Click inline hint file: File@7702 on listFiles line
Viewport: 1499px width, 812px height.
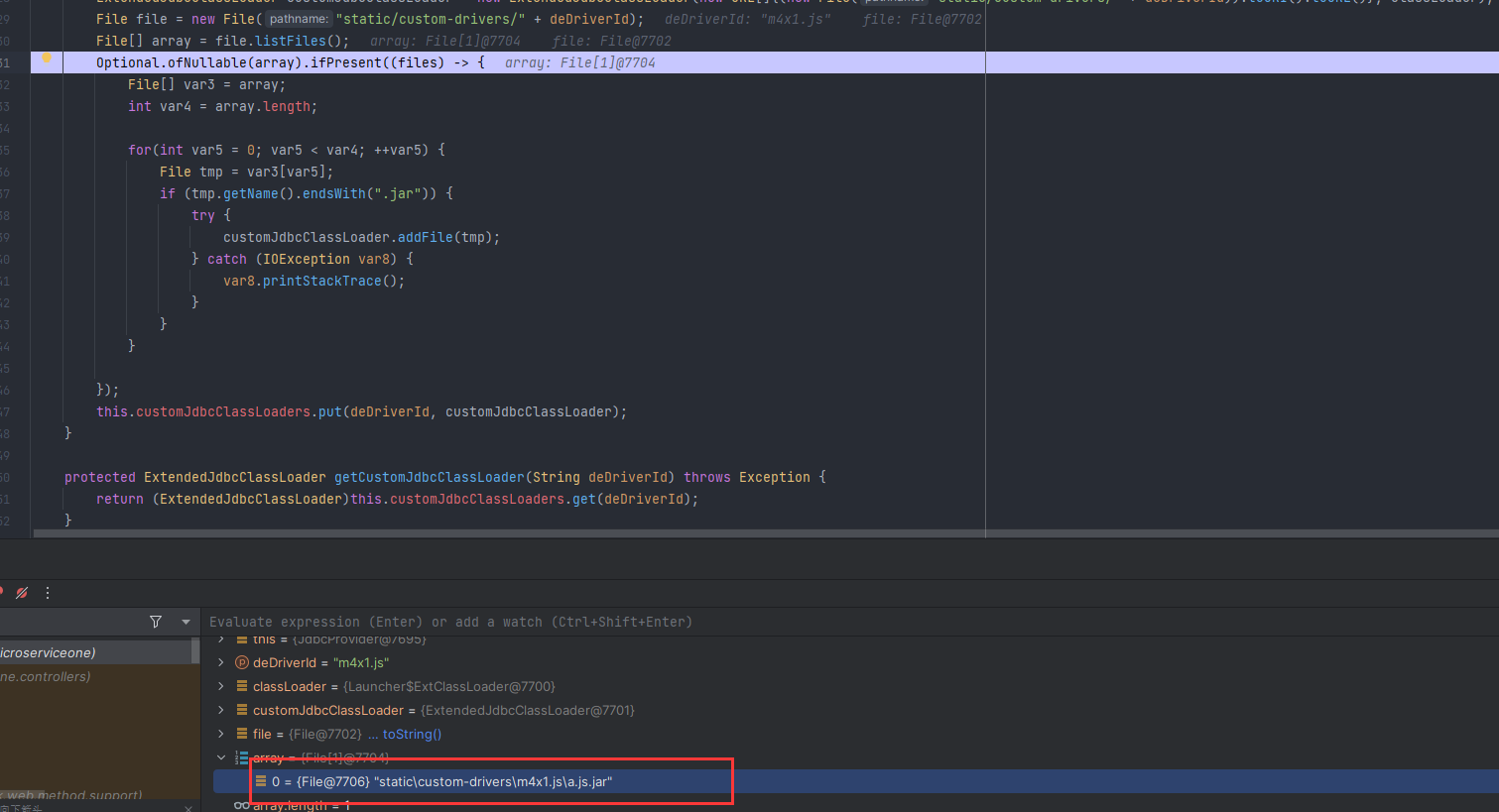pos(612,41)
